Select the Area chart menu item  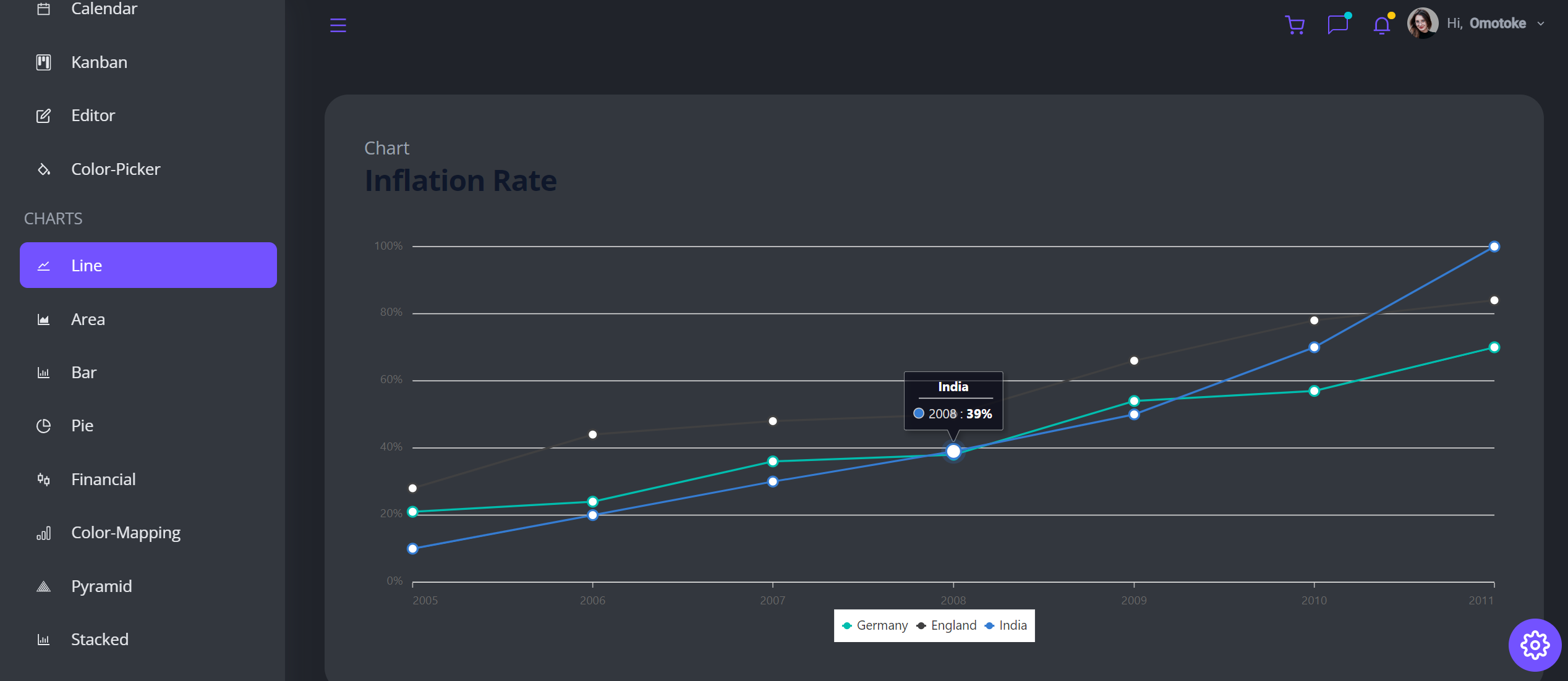click(88, 319)
